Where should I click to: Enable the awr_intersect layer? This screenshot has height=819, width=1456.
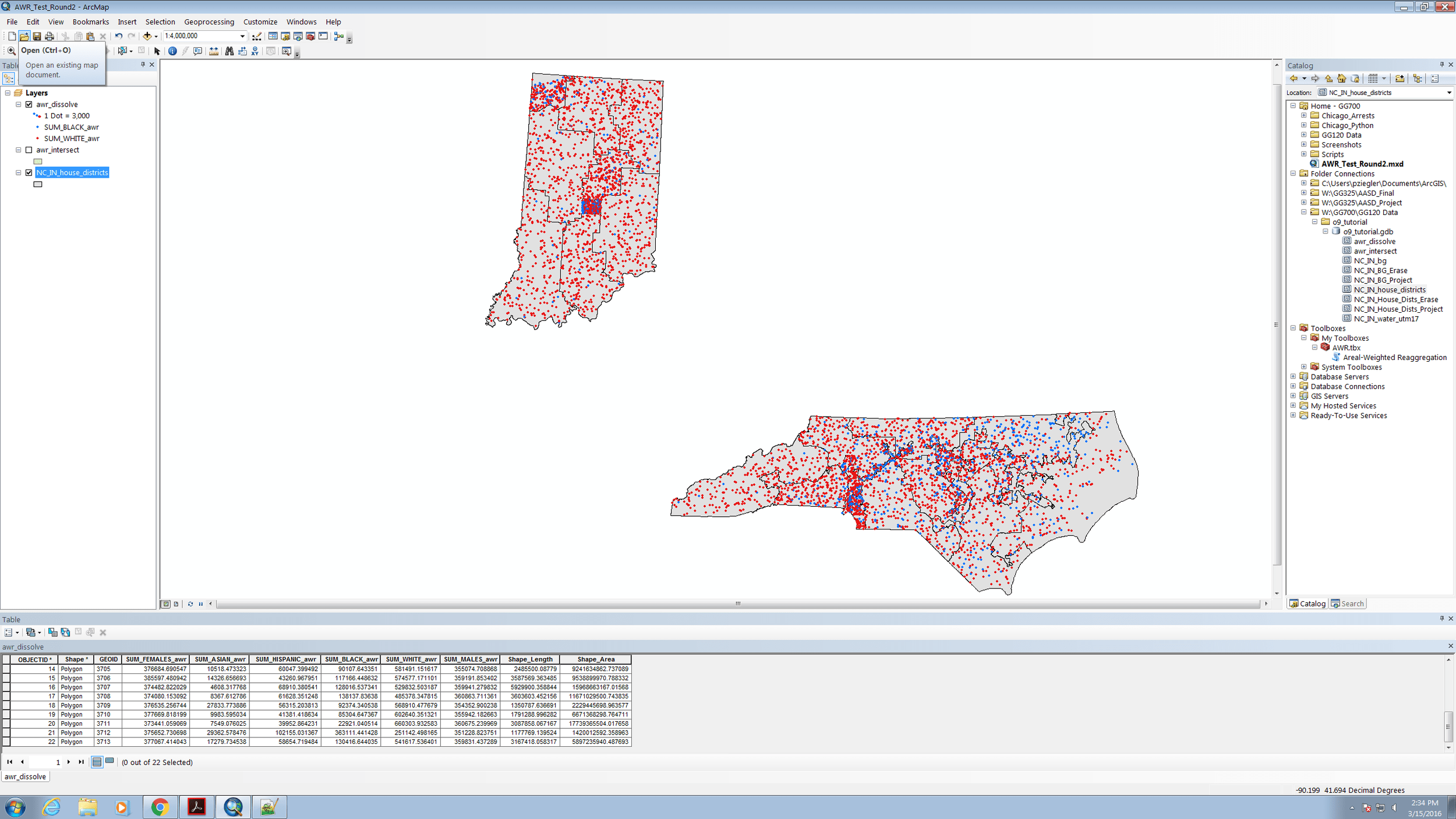pyautogui.click(x=29, y=150)
